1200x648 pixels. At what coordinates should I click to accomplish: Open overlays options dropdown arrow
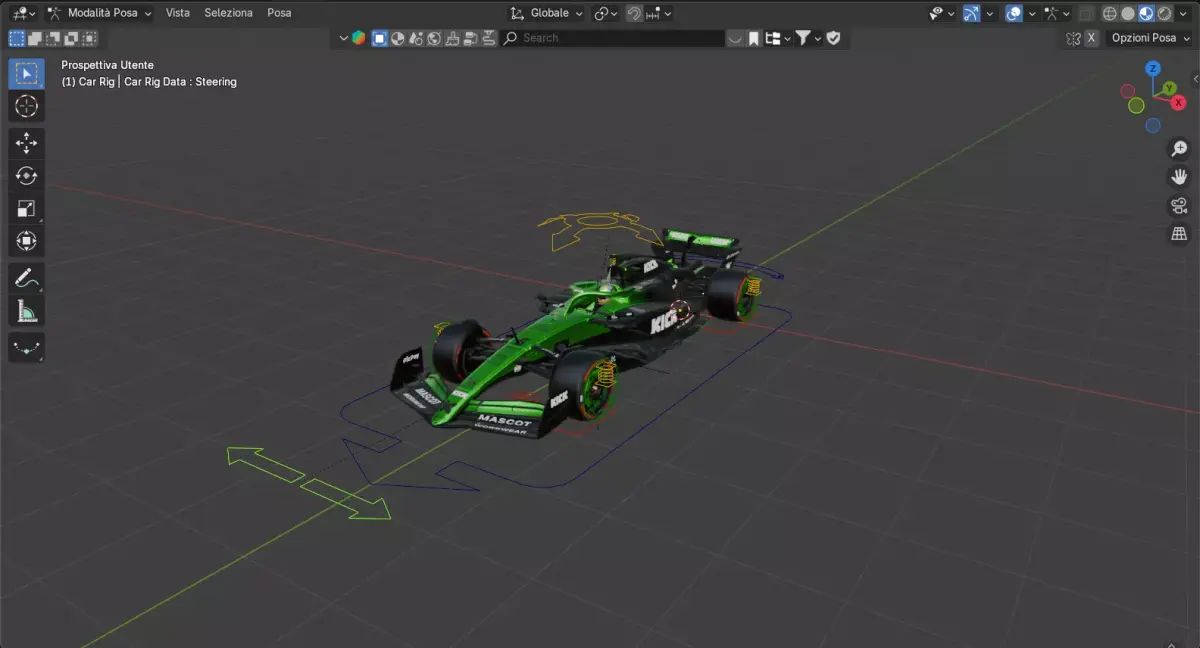pos(1032,13)
